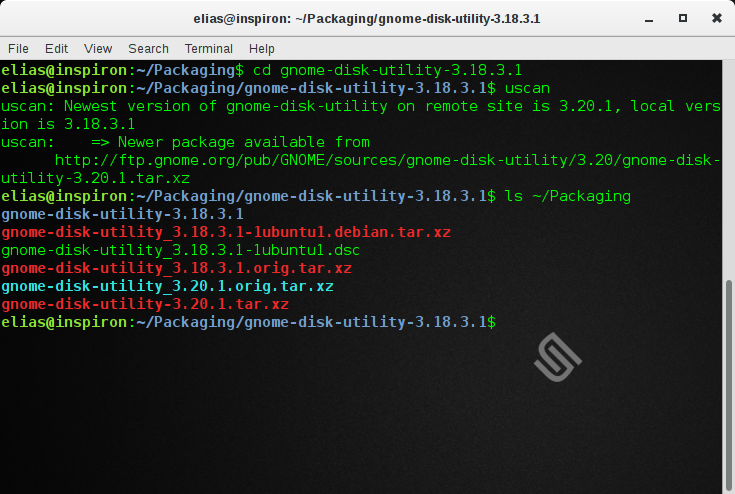Open the File menu
Image resolution: width=735 pixels, height=494 pixels.
[x=18, y=48]
